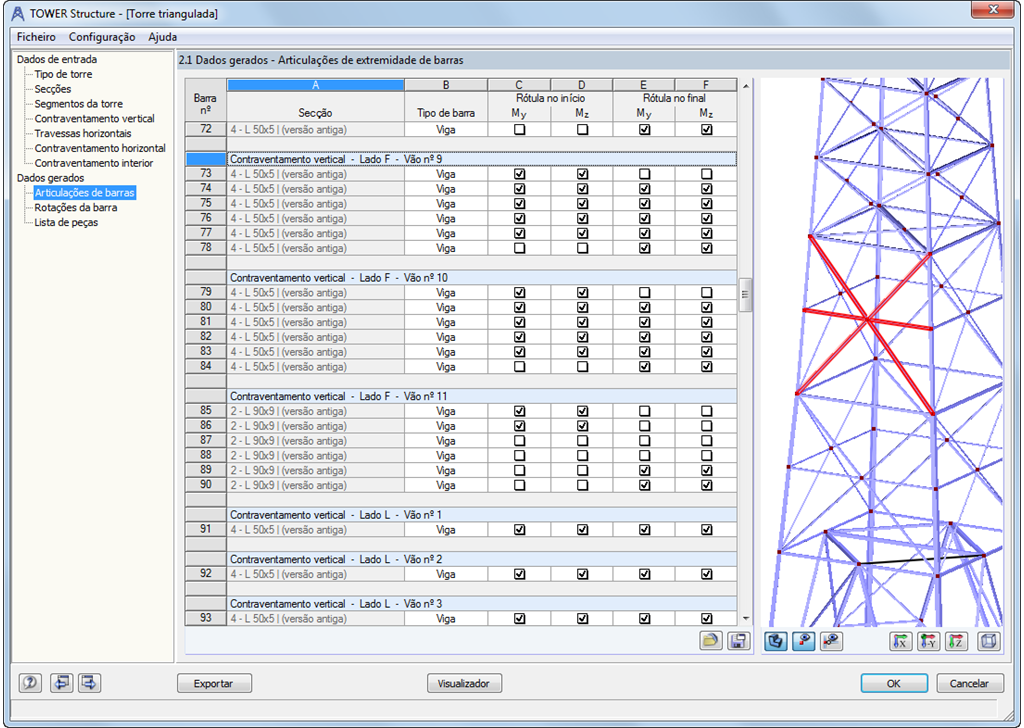Click Dados gerados tree heading
The height and width of the screenshot is (728, 1024).
click(x=50, y=178)
